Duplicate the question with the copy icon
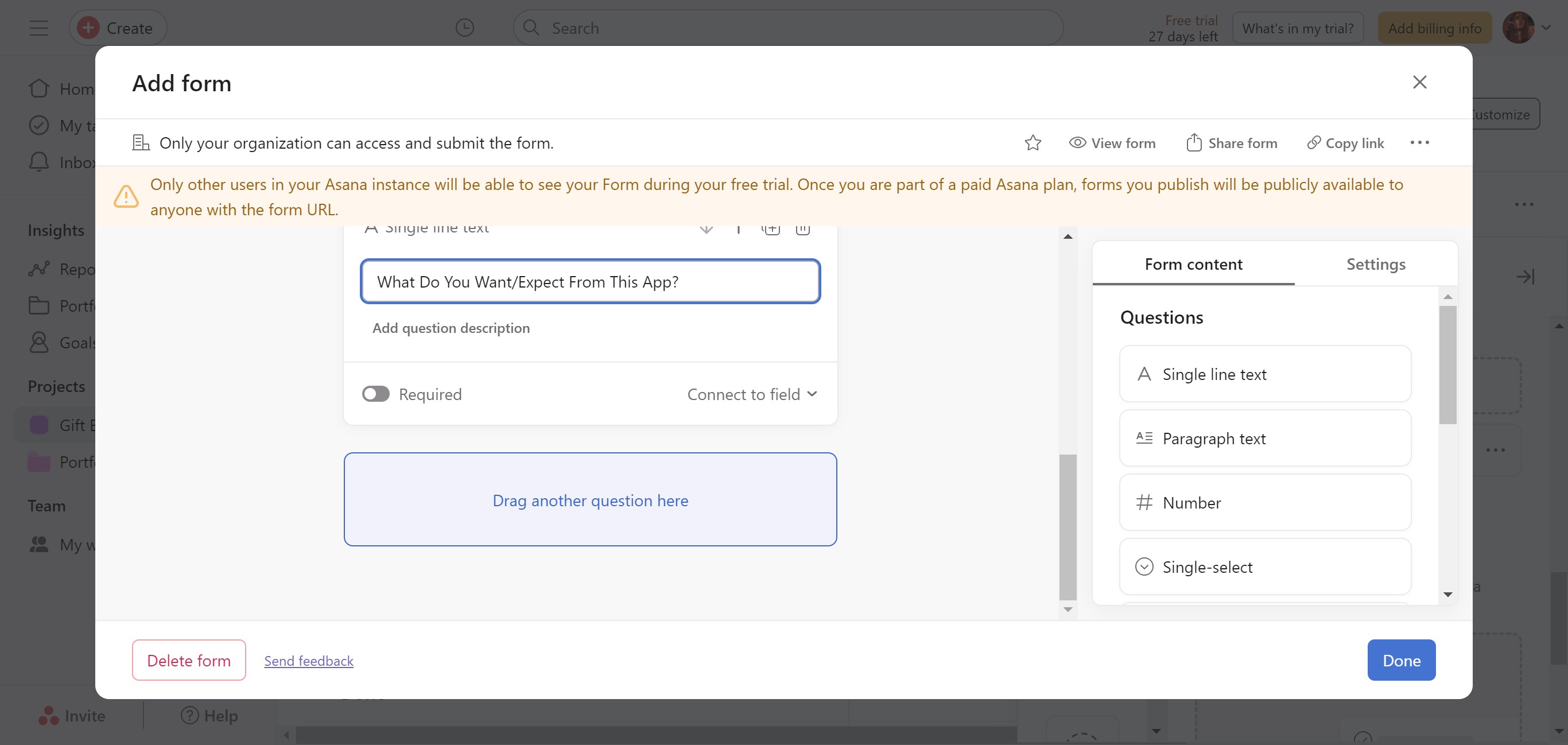This screenshot has width=1568, height=745. (771, 229)
